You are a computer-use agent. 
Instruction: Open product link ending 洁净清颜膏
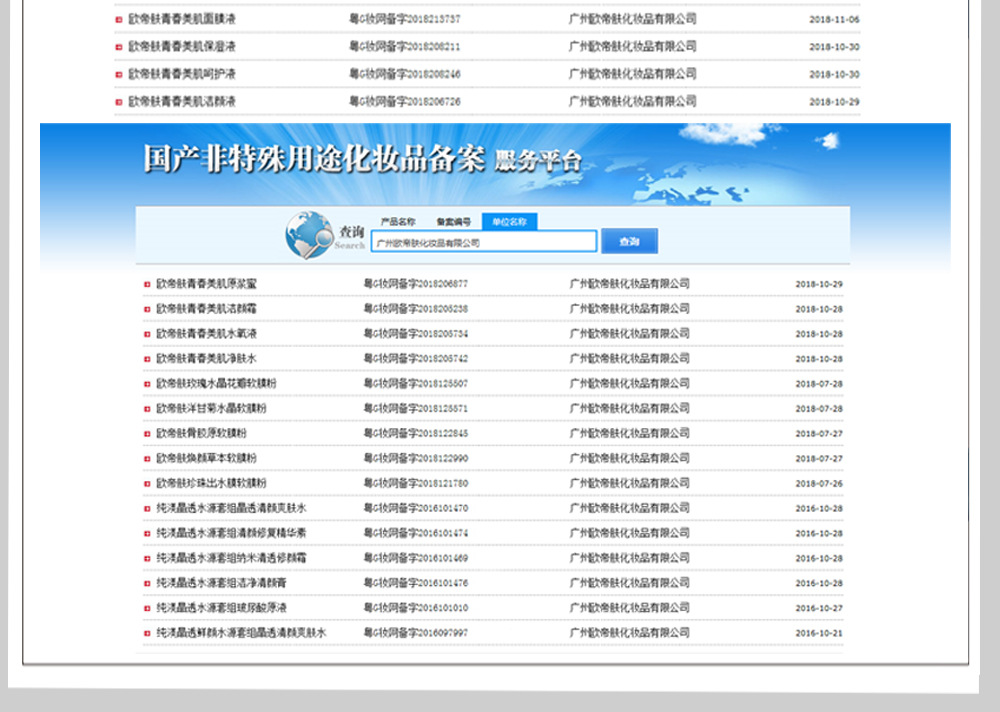(x=221, y=582)
